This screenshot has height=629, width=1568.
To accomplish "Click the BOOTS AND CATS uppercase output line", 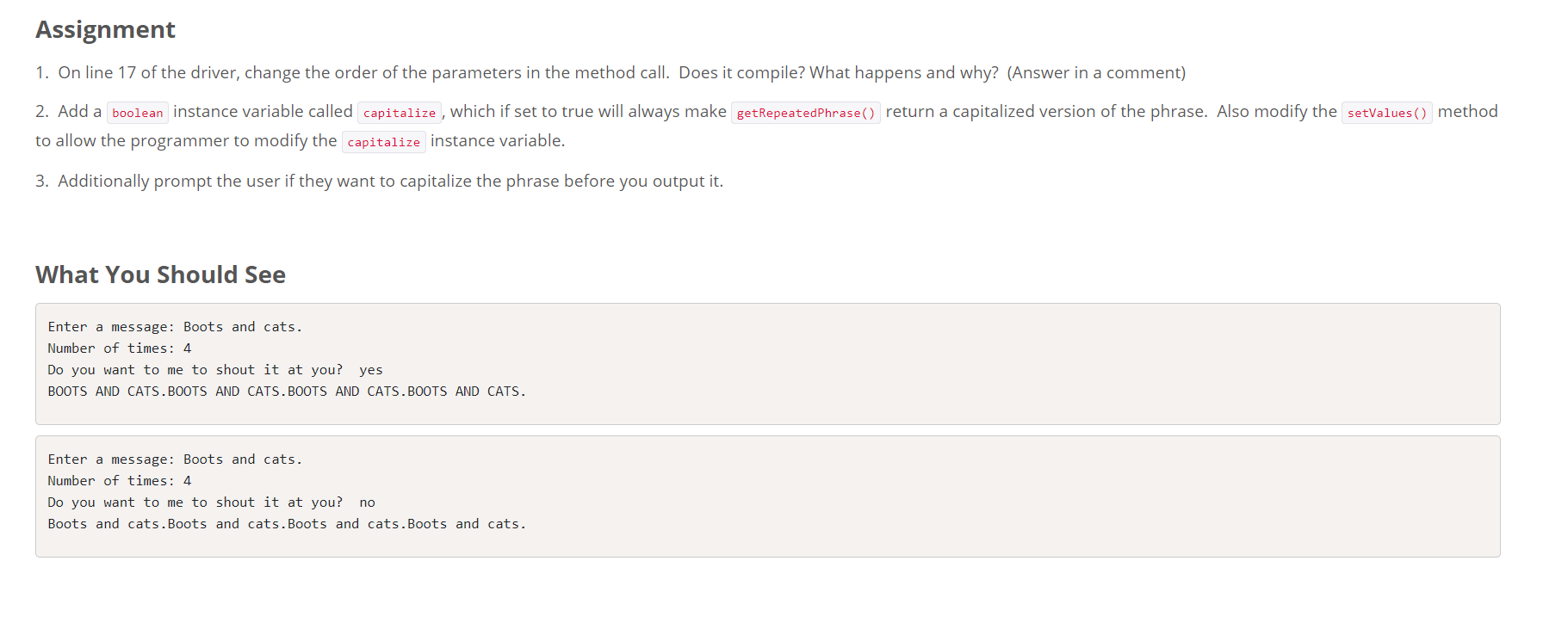I will click(287, 392).
